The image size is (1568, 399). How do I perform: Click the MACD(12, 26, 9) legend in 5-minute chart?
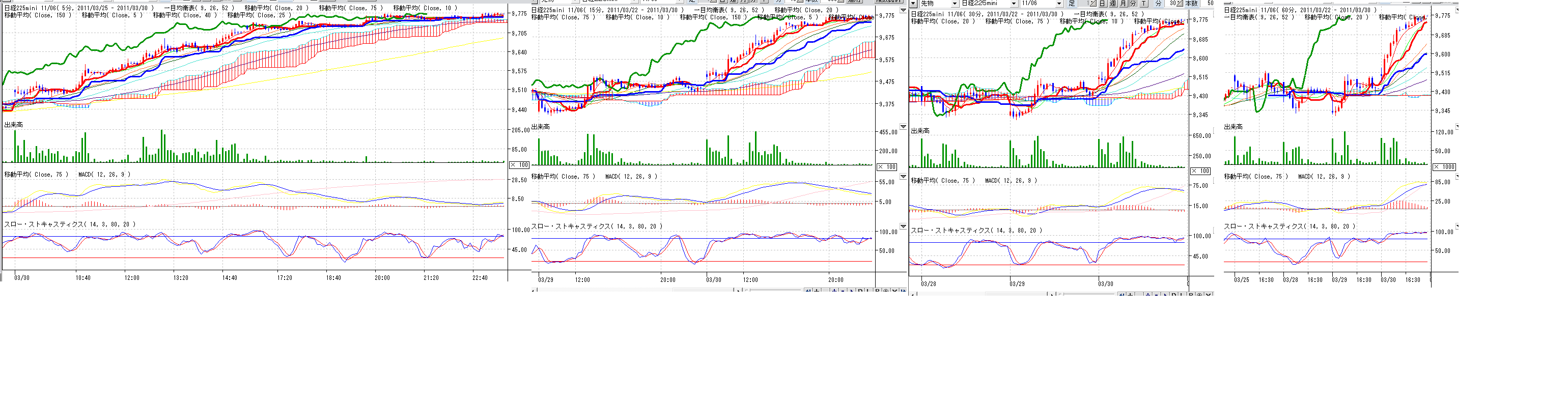tap(104, 175)
